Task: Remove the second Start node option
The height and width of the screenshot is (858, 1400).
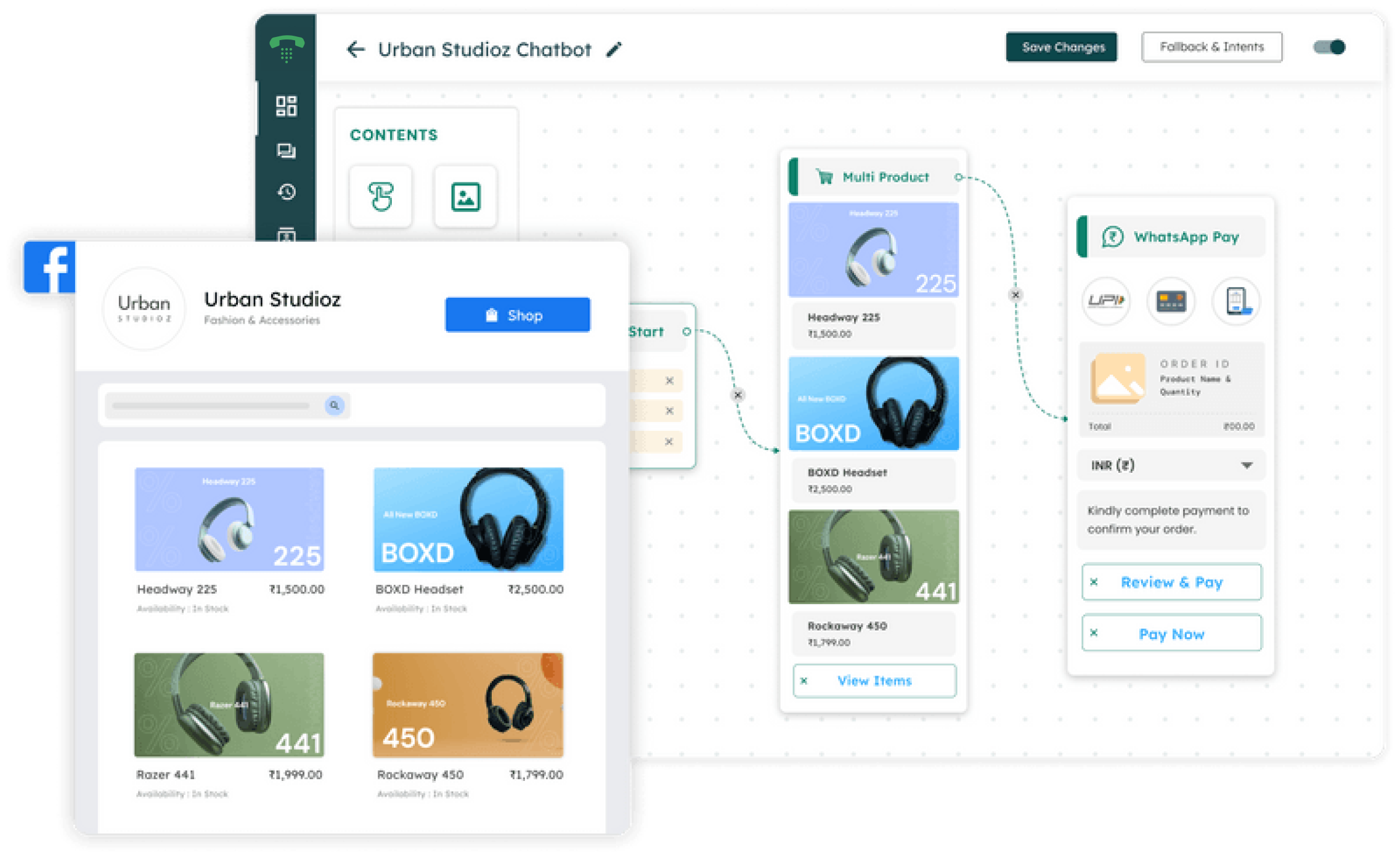Action: [x=670, y=411]
